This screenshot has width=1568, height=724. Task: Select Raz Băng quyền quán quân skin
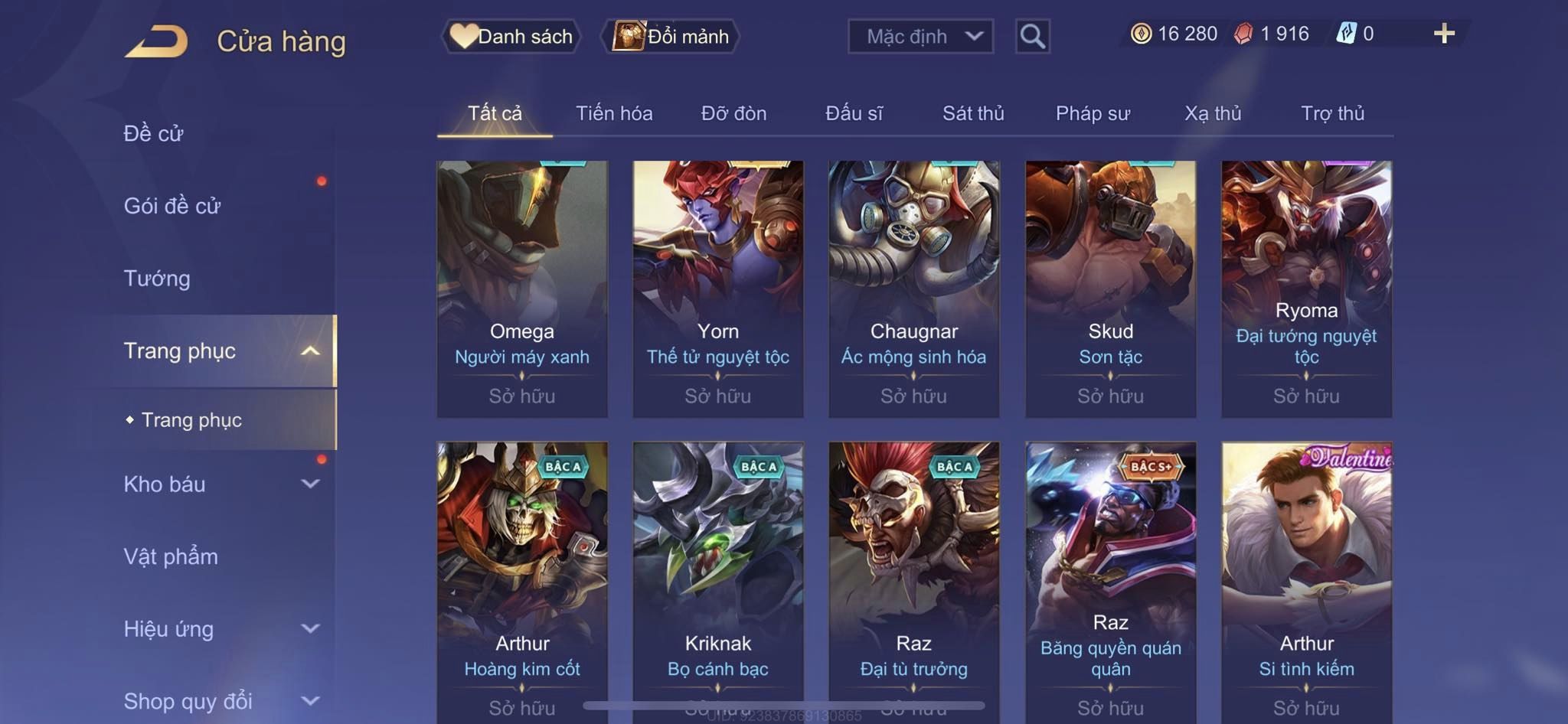click(1110, 582)
